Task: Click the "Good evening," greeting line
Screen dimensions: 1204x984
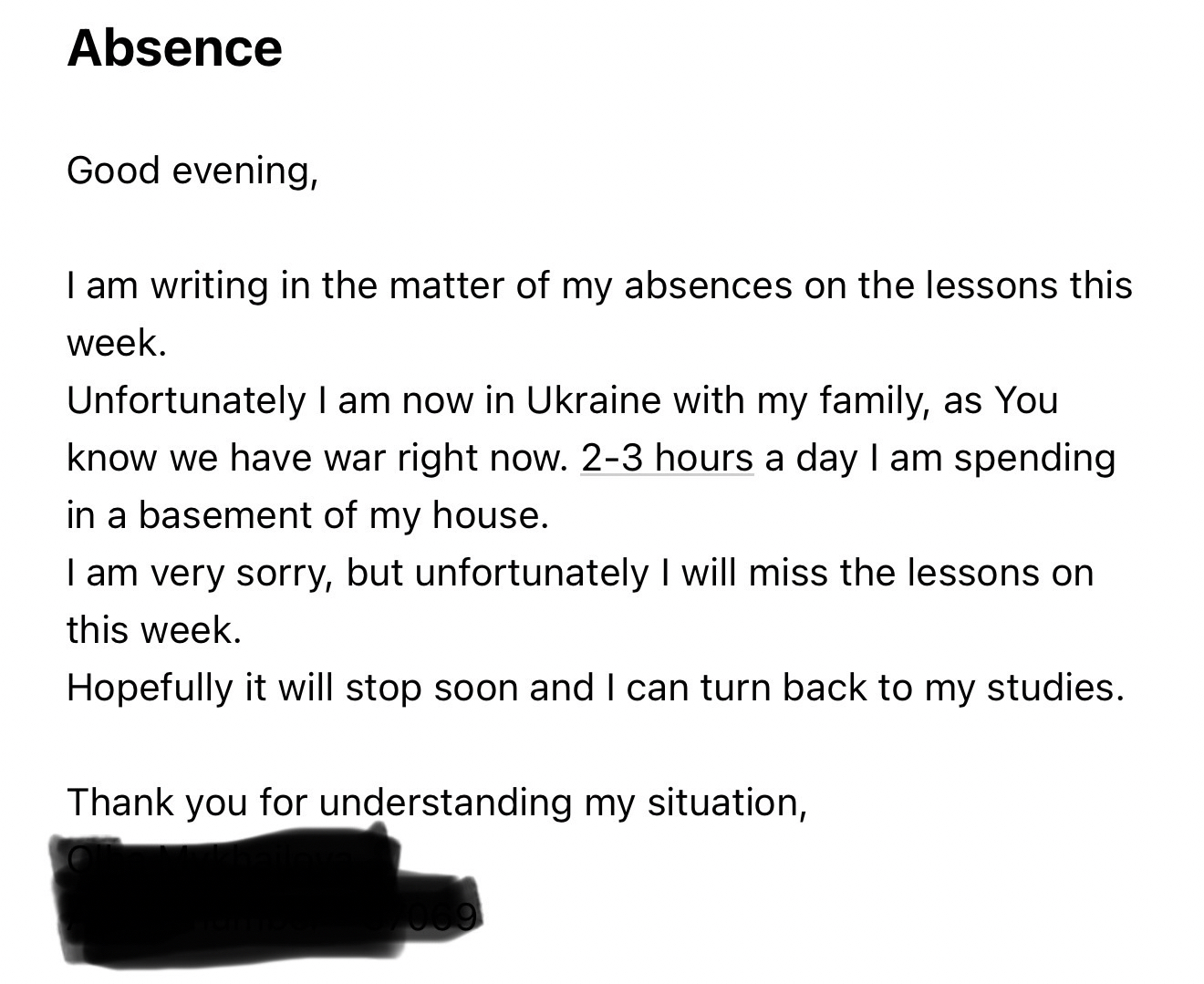Action: point(192,171)
